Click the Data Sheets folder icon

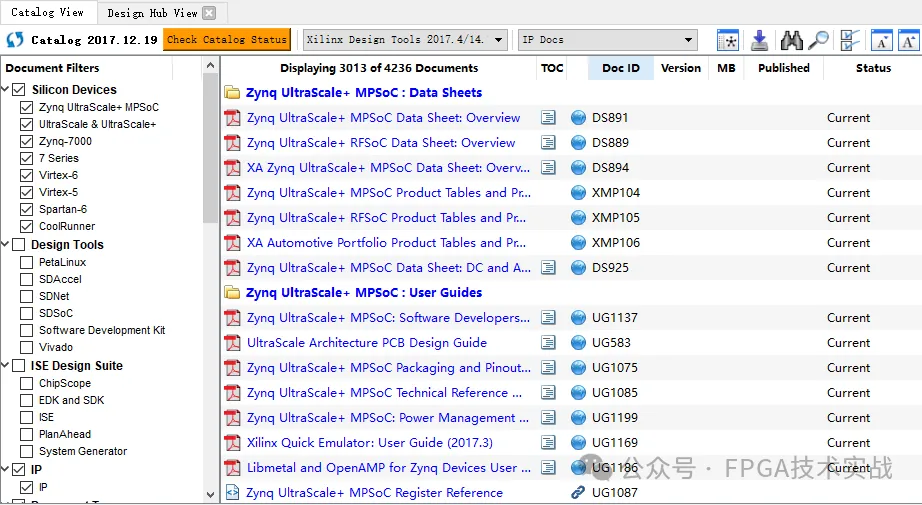click(x=232, y=93)
